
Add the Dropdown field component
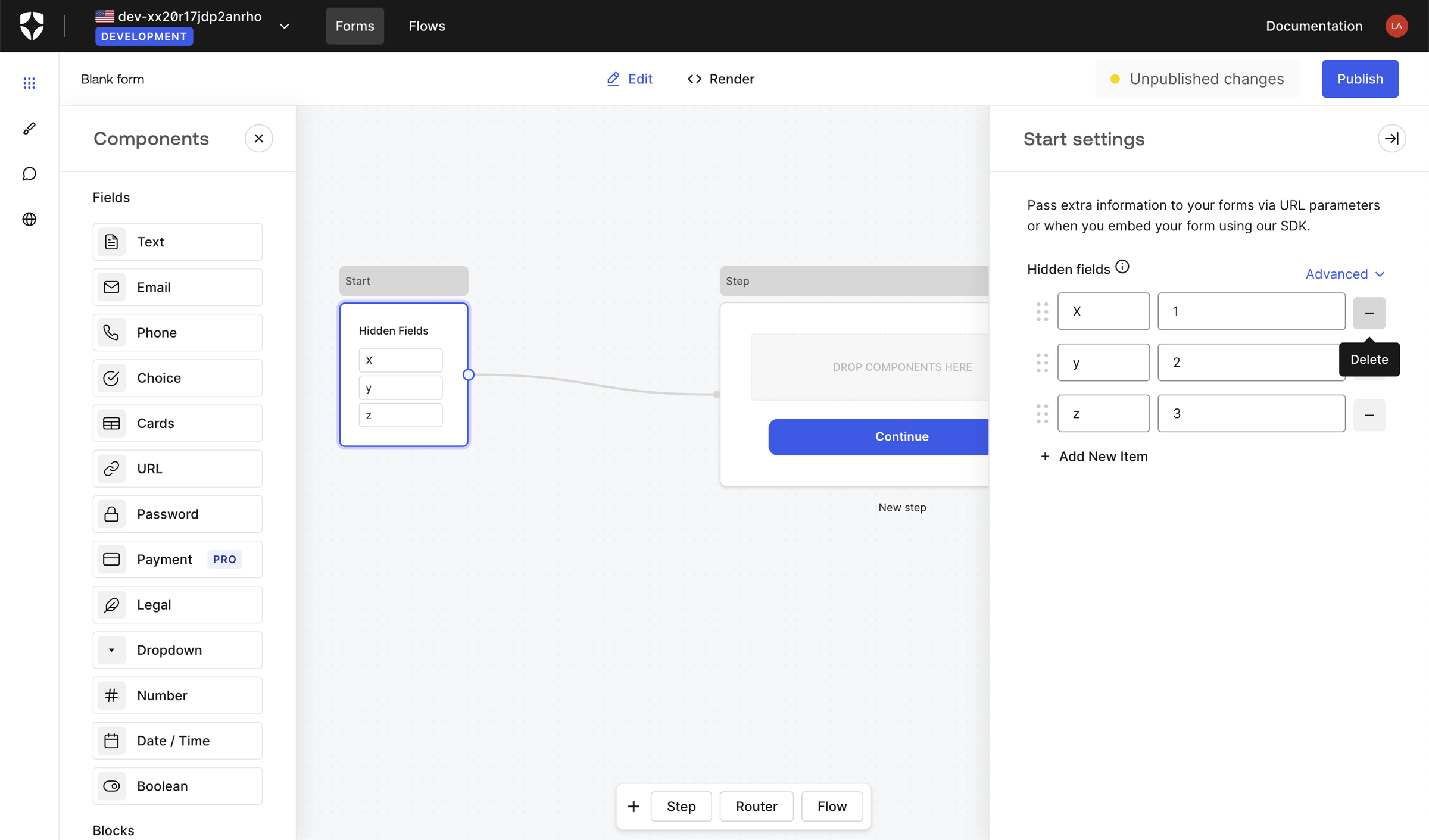(177, 650)
